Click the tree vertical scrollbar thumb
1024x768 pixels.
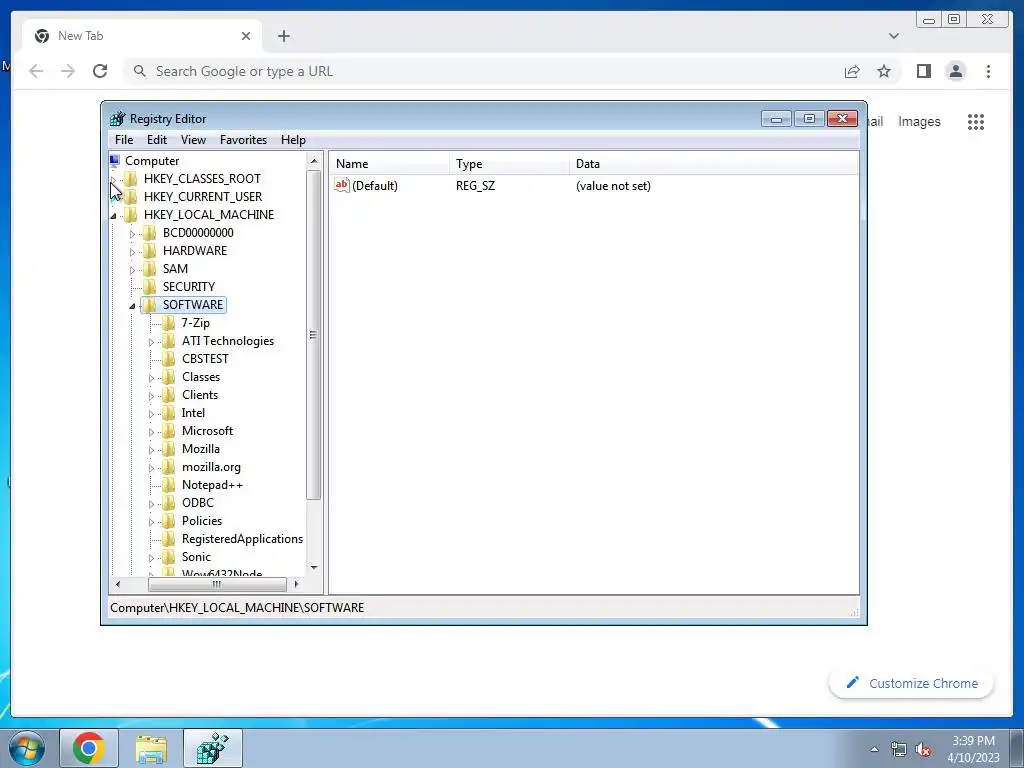coord(313,335)
